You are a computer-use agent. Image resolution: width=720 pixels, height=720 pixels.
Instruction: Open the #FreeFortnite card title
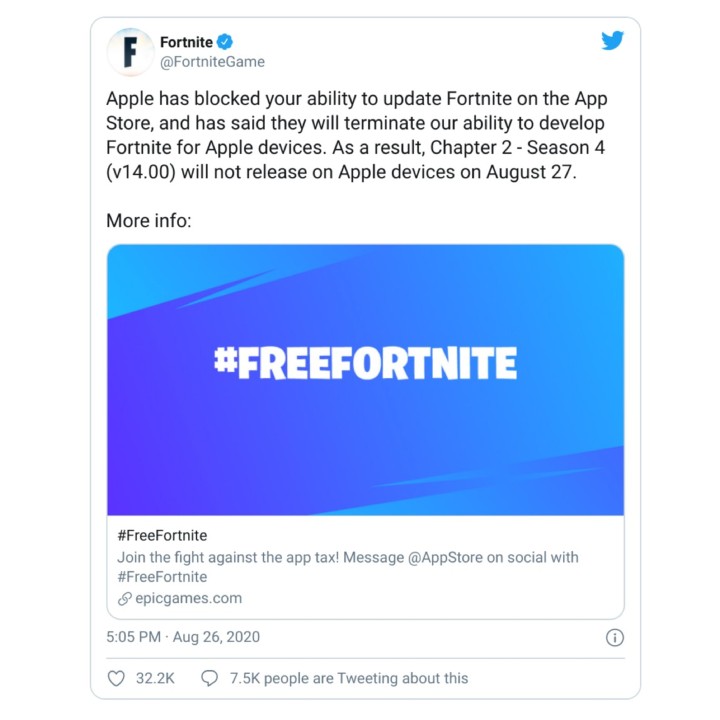click(x=162, y=535)
